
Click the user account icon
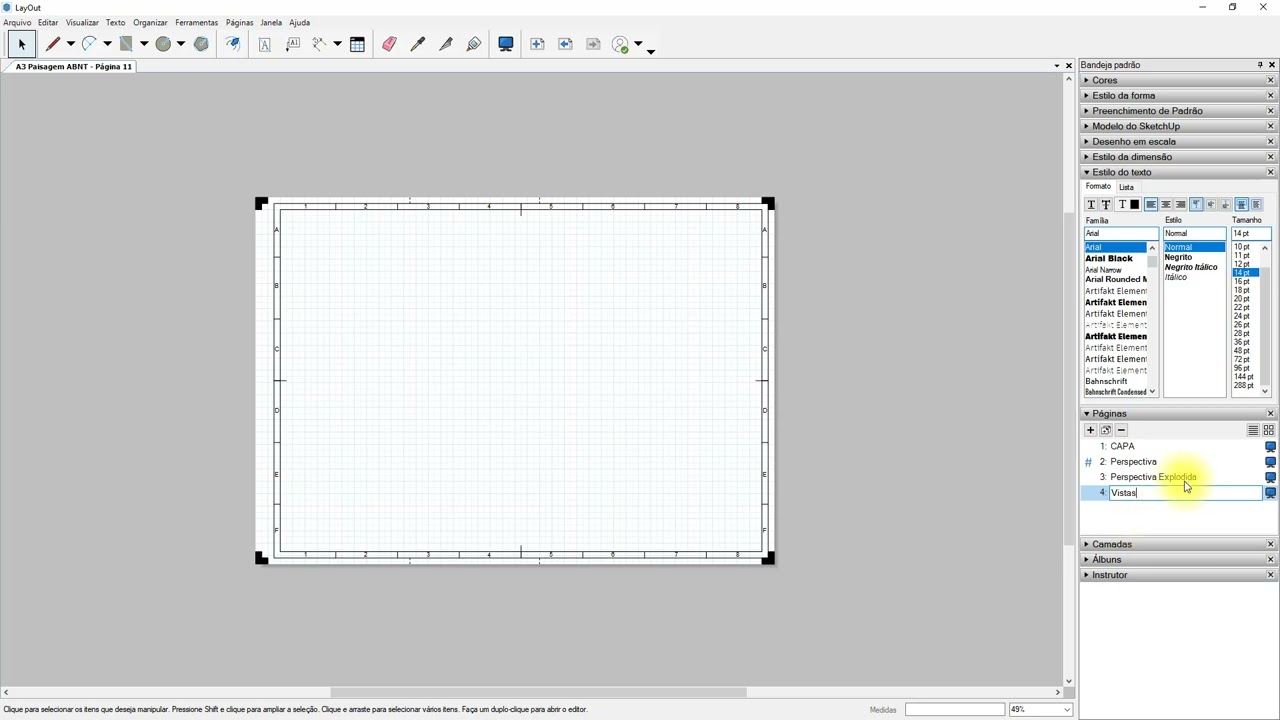(621, 44)
